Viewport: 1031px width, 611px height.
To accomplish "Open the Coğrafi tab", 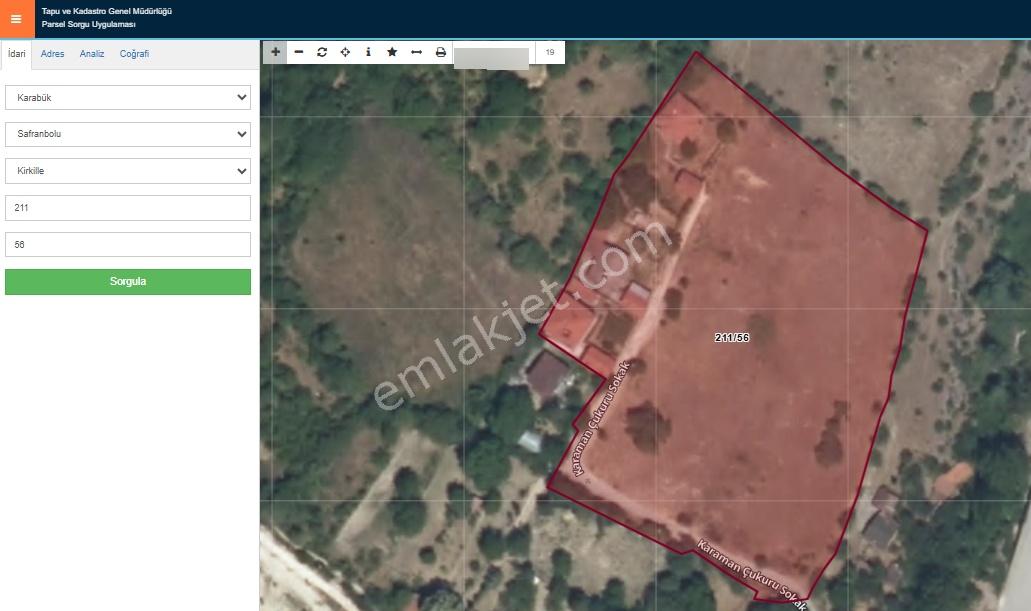I will pyautogui.click(x=134, y=54).
